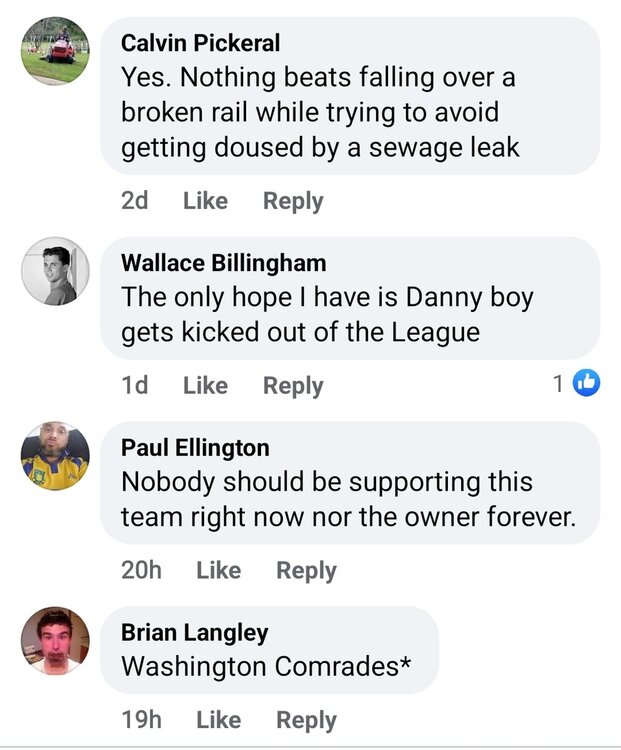Reply to Brian Langley's comment
The width and height of the screenshot is (621, 750).
click(306, 719)
